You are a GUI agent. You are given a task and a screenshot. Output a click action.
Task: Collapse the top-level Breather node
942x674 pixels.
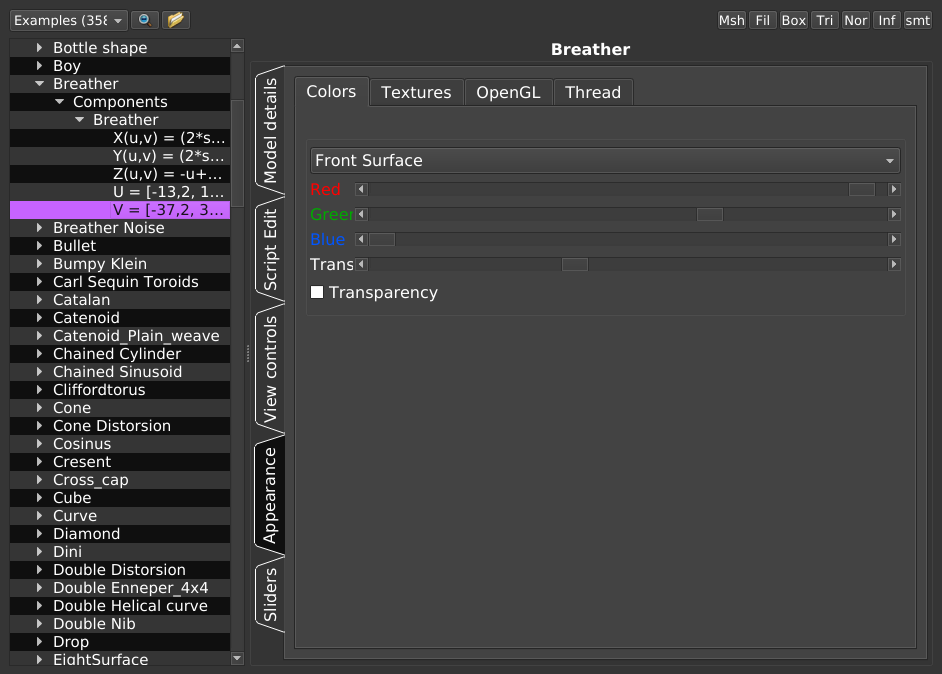coord(40,83)
